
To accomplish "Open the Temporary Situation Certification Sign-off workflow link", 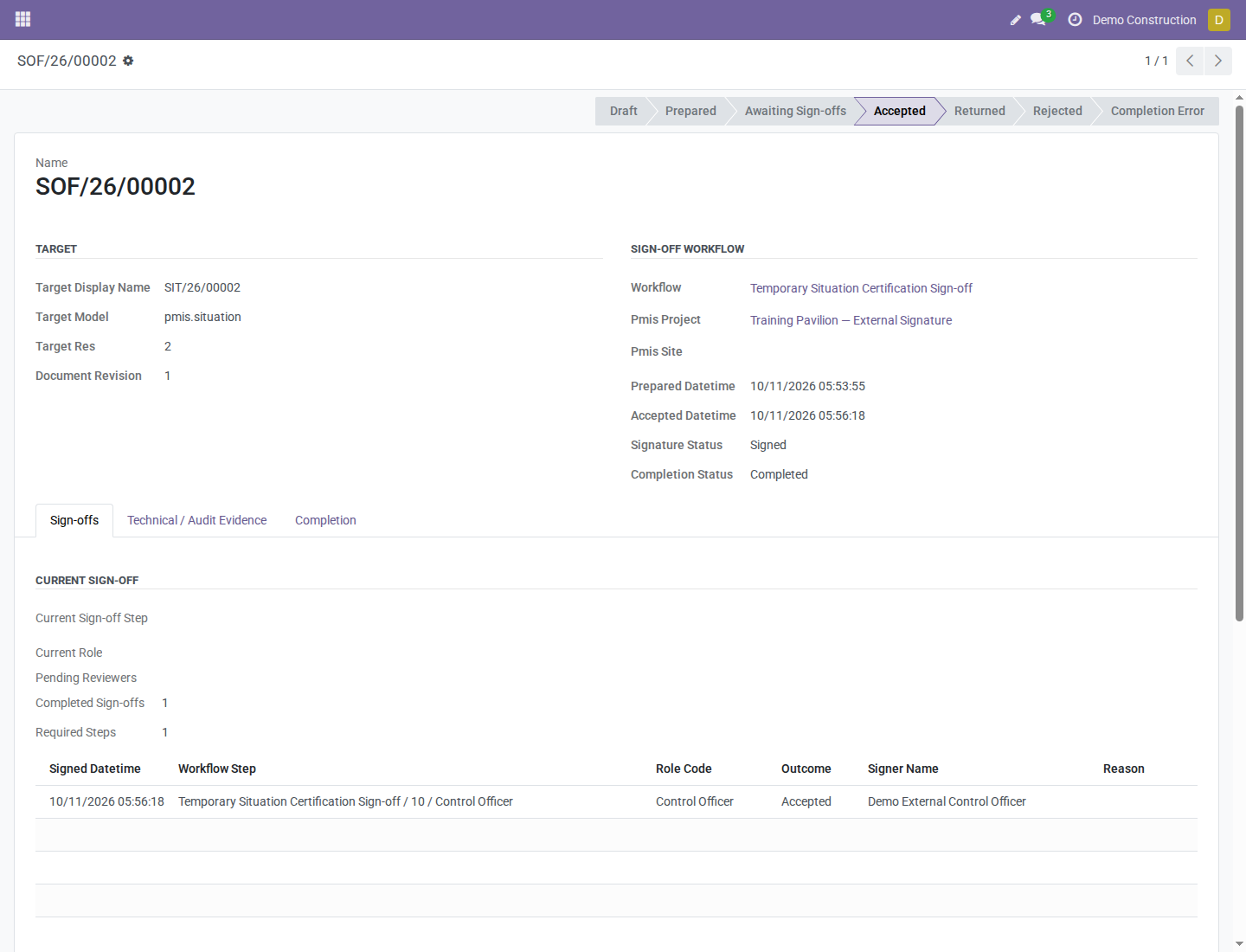I will pos(861,288).
